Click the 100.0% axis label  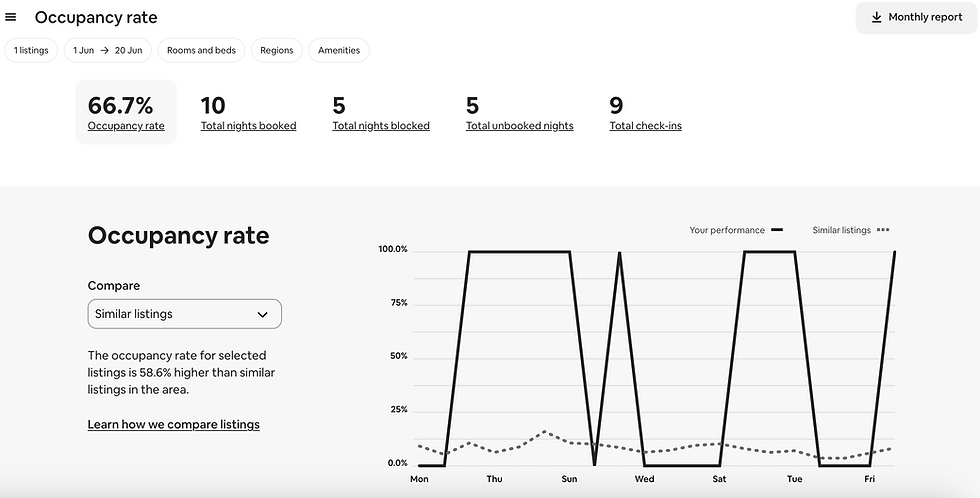pyautogui.click(x=392, y=249)
